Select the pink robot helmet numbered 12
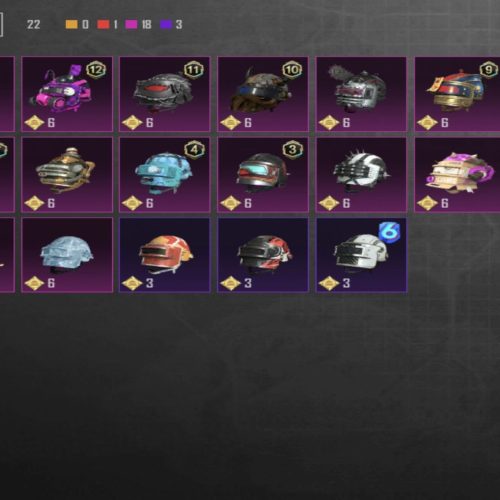 pyautogui.click(x=67, y=94)
